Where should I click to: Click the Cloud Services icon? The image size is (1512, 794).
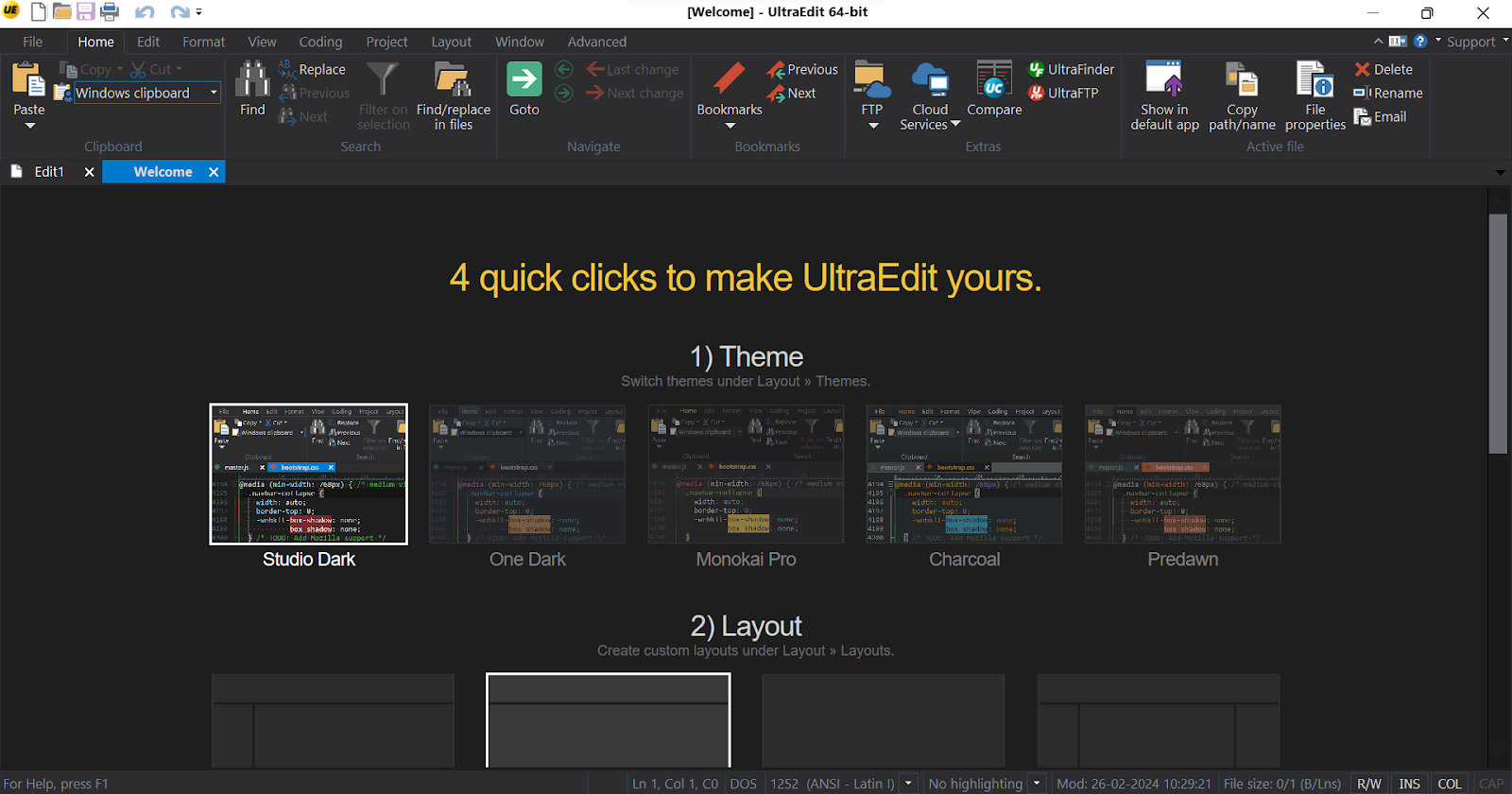[x=930, y=79]
